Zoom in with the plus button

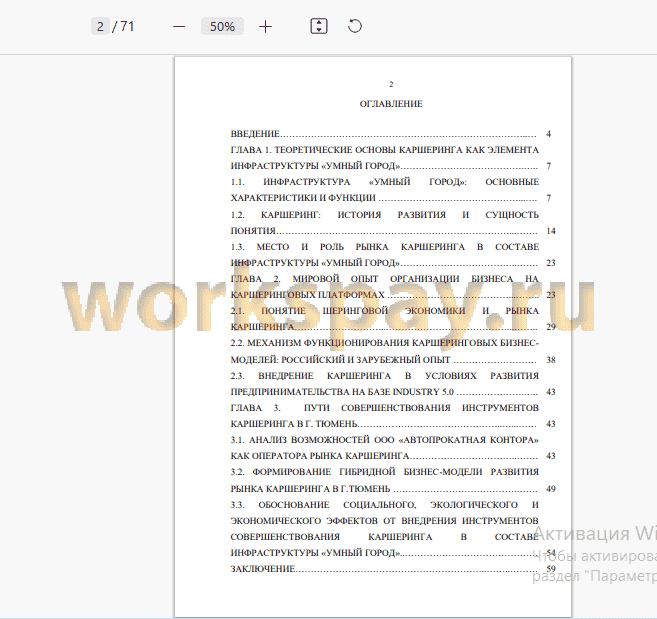[265, 27]
